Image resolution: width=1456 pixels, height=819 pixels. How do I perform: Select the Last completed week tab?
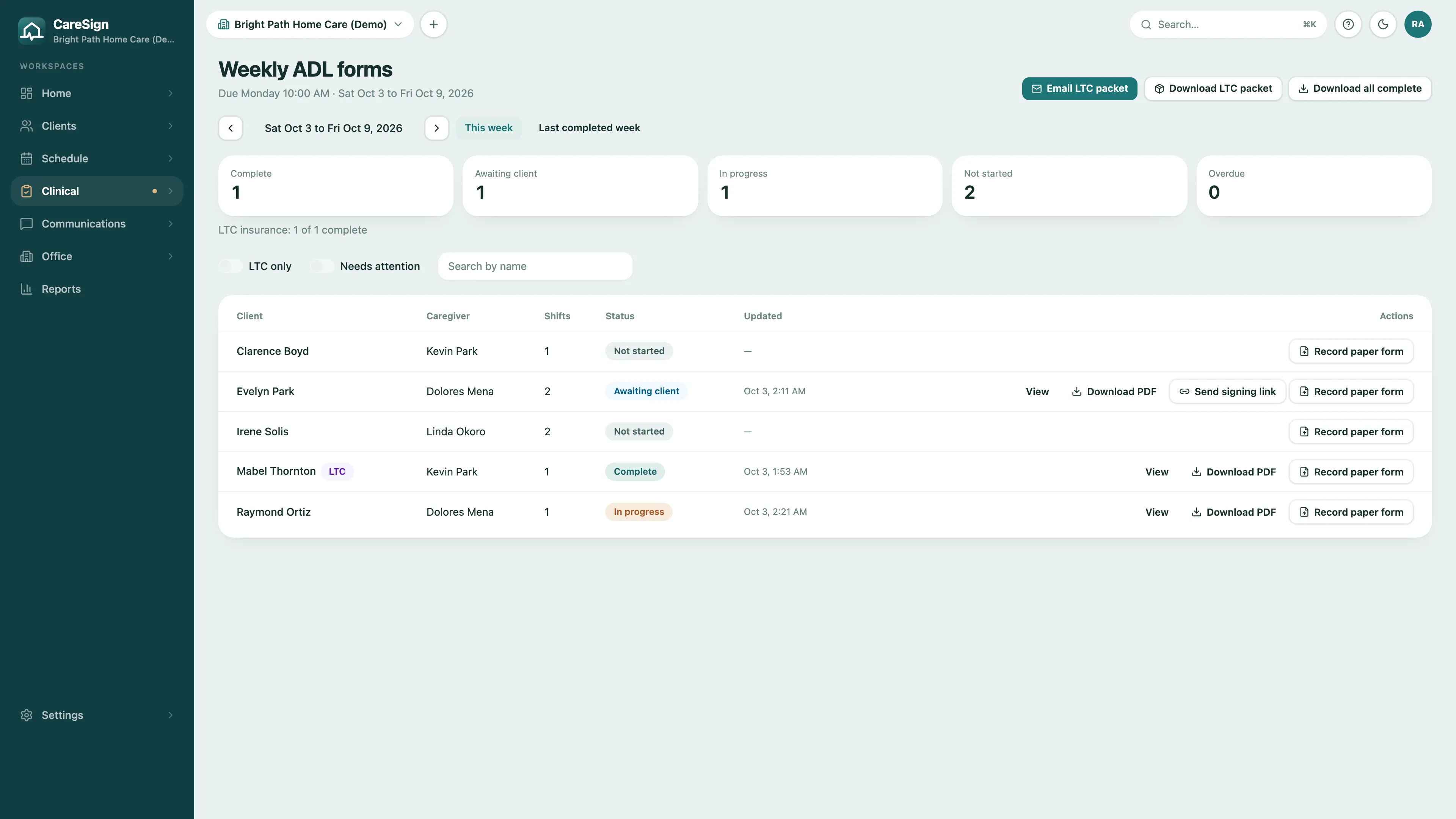589,128
